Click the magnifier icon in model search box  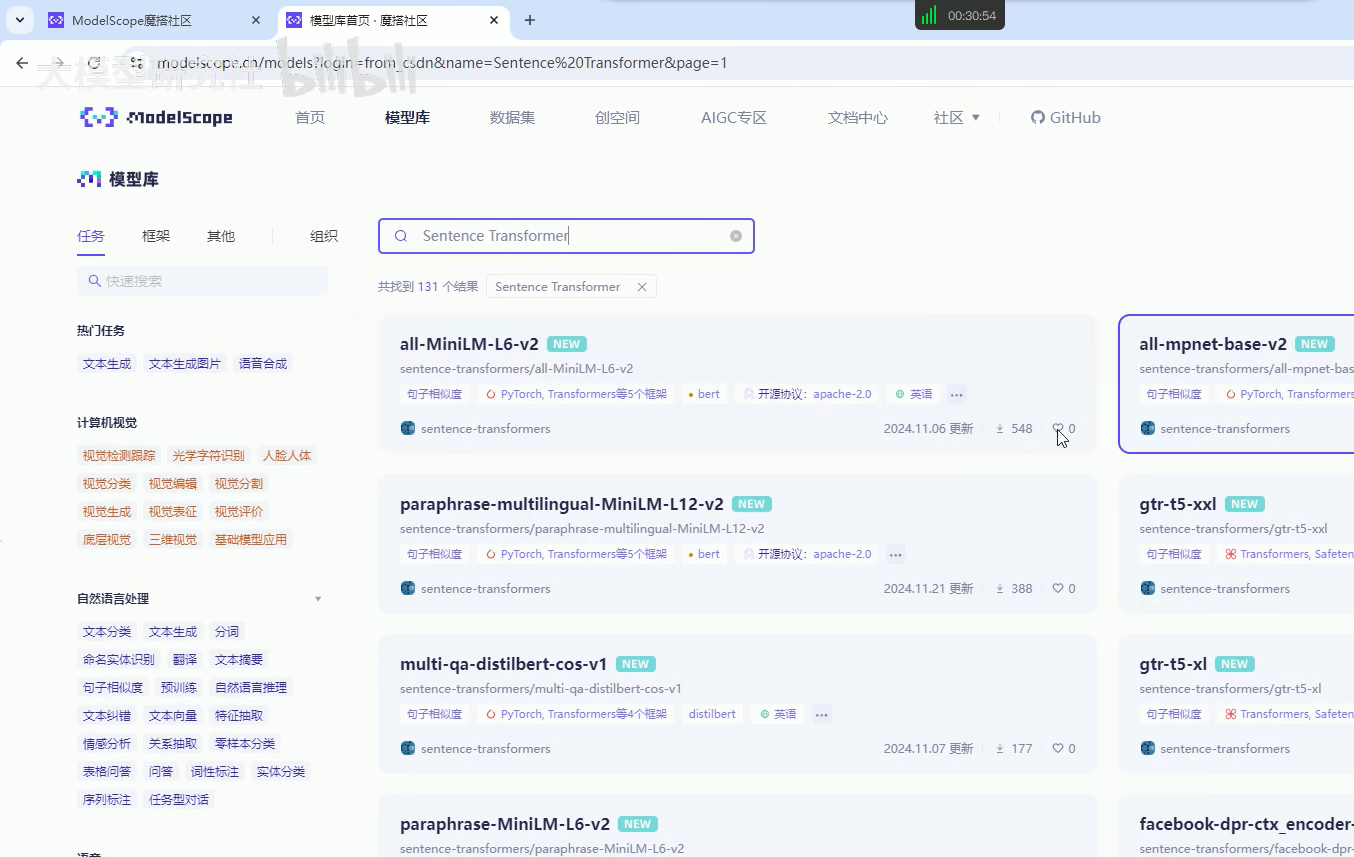click(401, 236)
